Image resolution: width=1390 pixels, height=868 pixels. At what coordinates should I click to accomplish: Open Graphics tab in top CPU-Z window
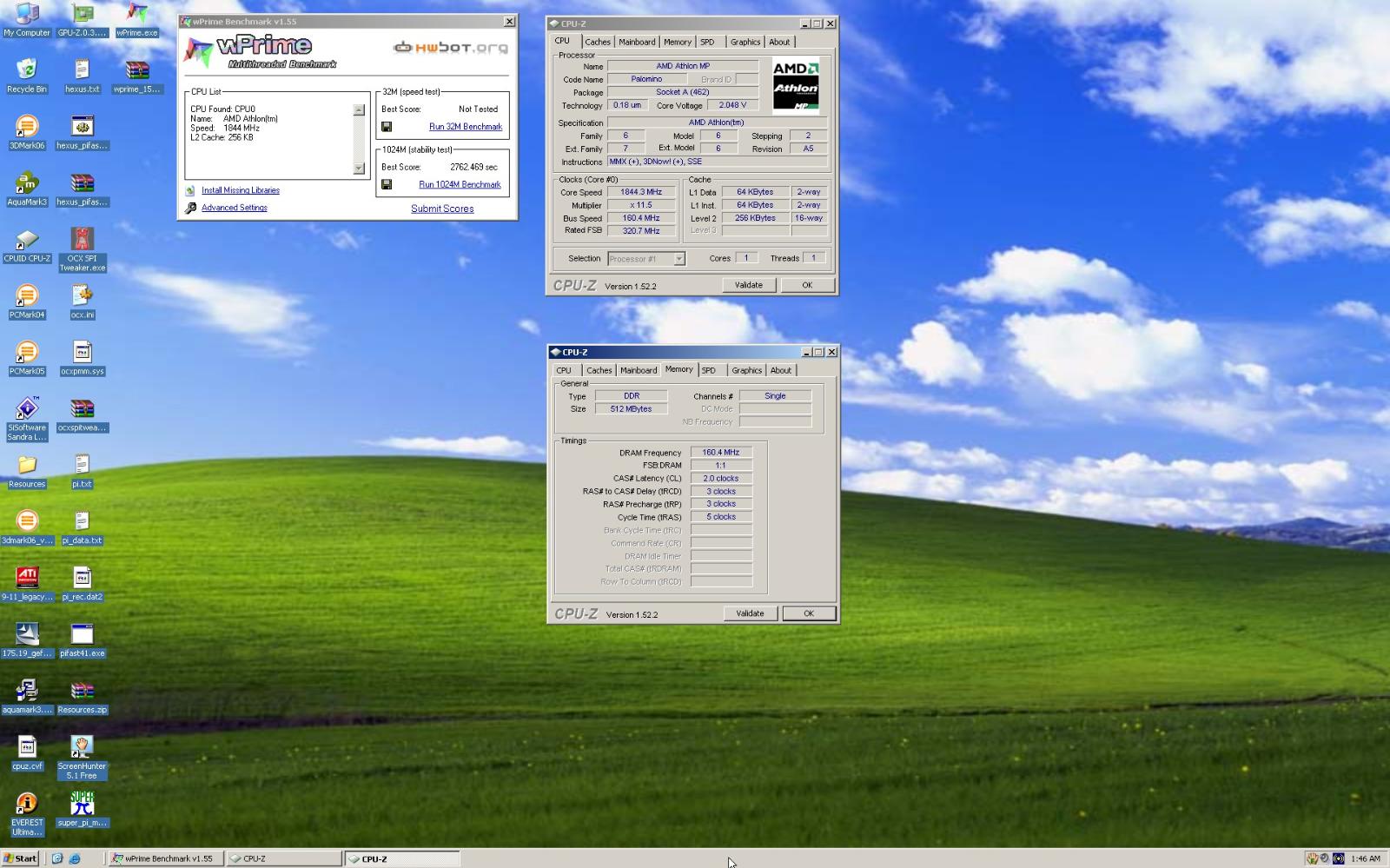[745, 42]
